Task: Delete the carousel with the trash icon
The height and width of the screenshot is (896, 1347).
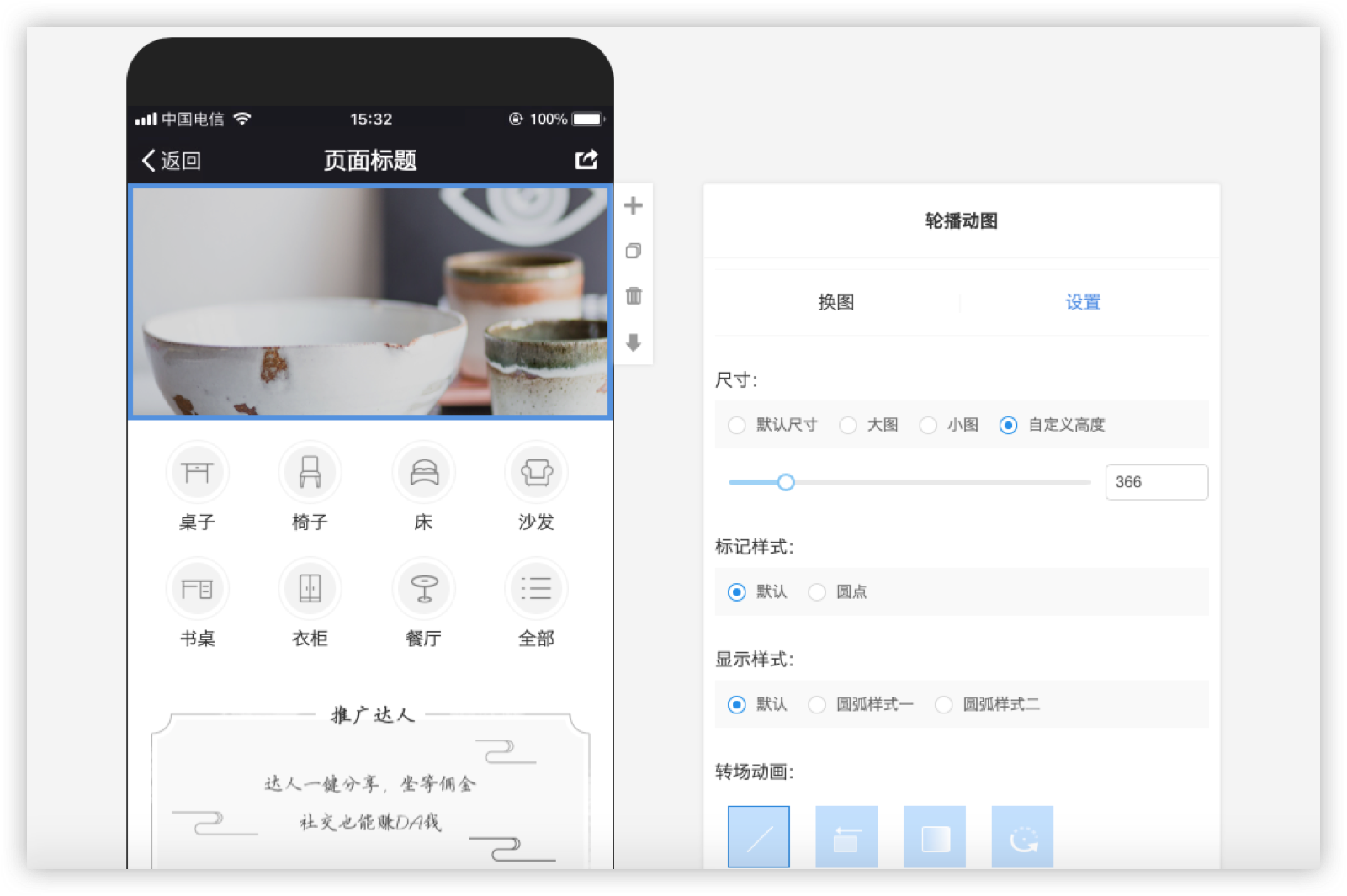Action: coord(634,296)
